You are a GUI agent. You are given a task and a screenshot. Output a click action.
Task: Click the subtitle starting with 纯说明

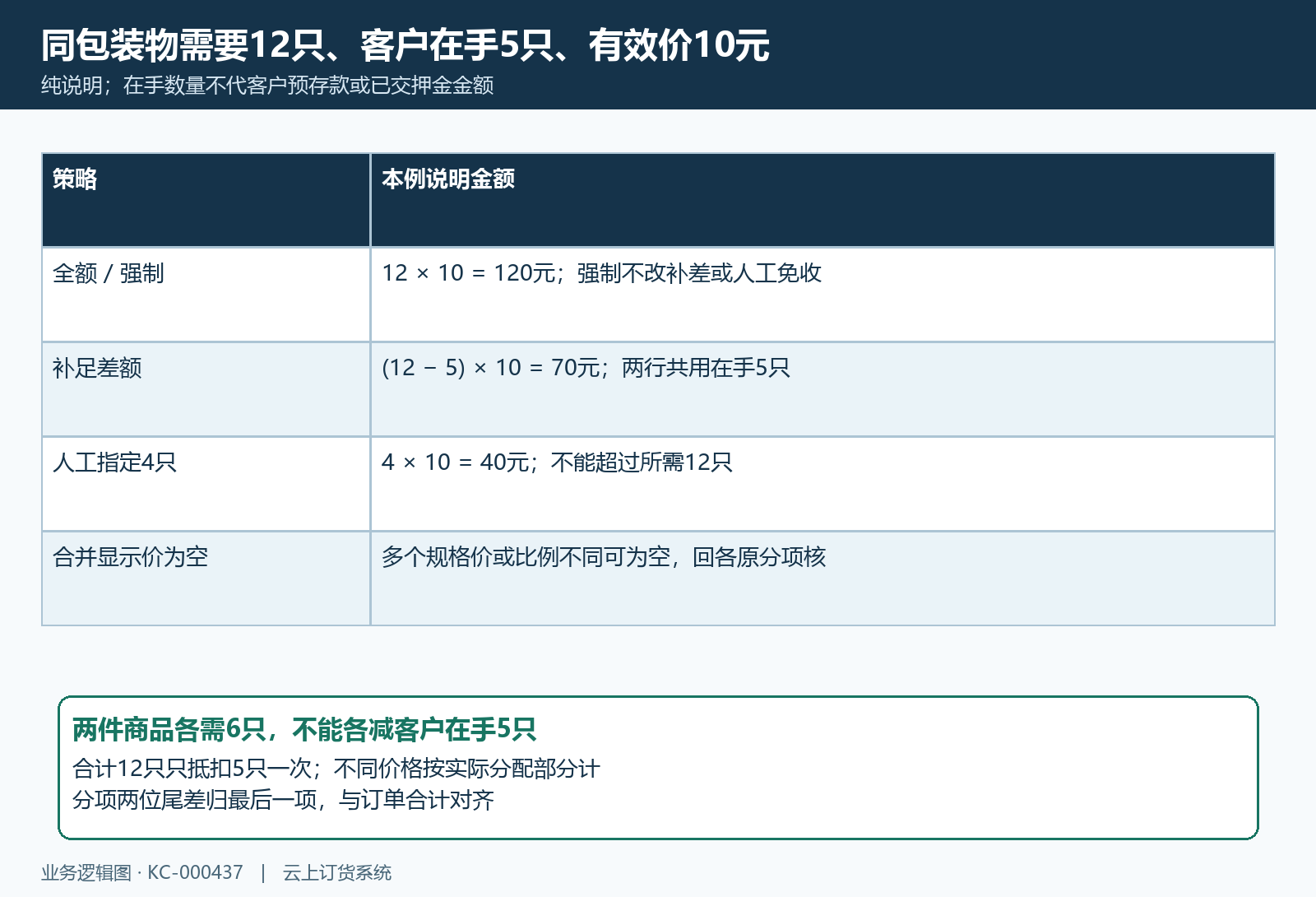[267, 86]
